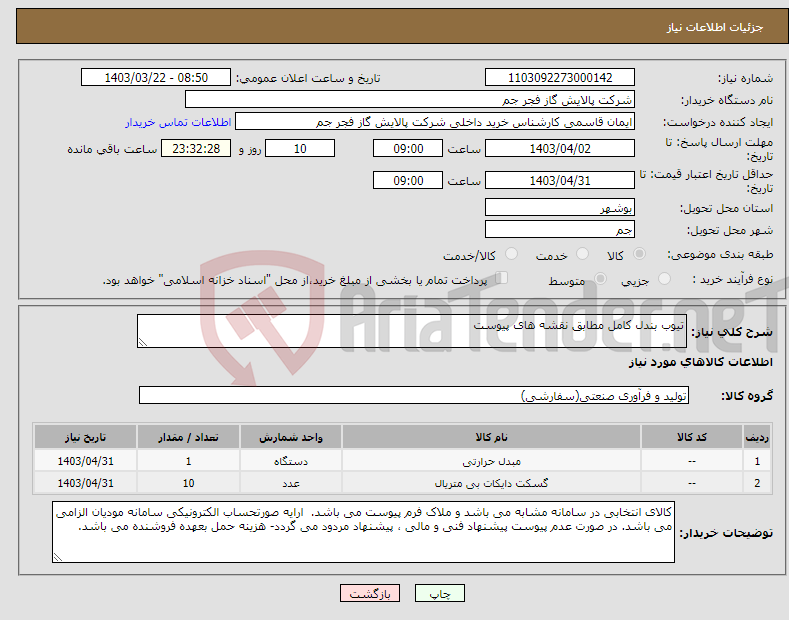Screen dimensions: 789x620
Task: Select the کالا radio button
Action: (639, 254)
